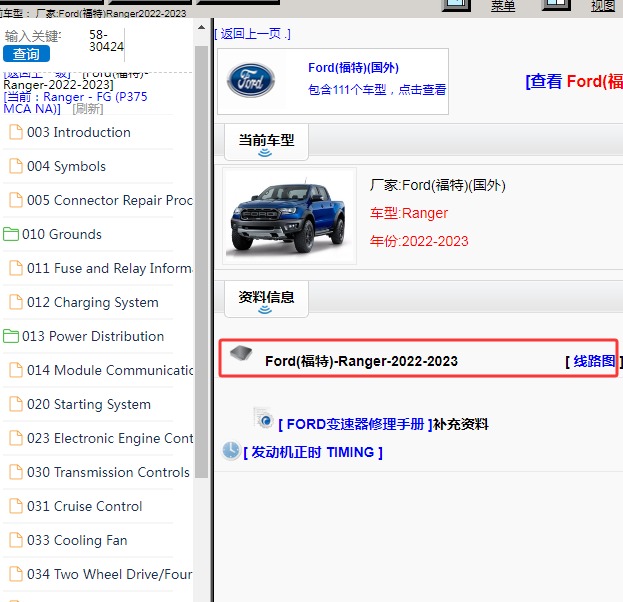The width and height of the screenshot is (623, 602).
Task: Click 车型:Ranger text
Action: pyautogui.click(x=409, y=213)
